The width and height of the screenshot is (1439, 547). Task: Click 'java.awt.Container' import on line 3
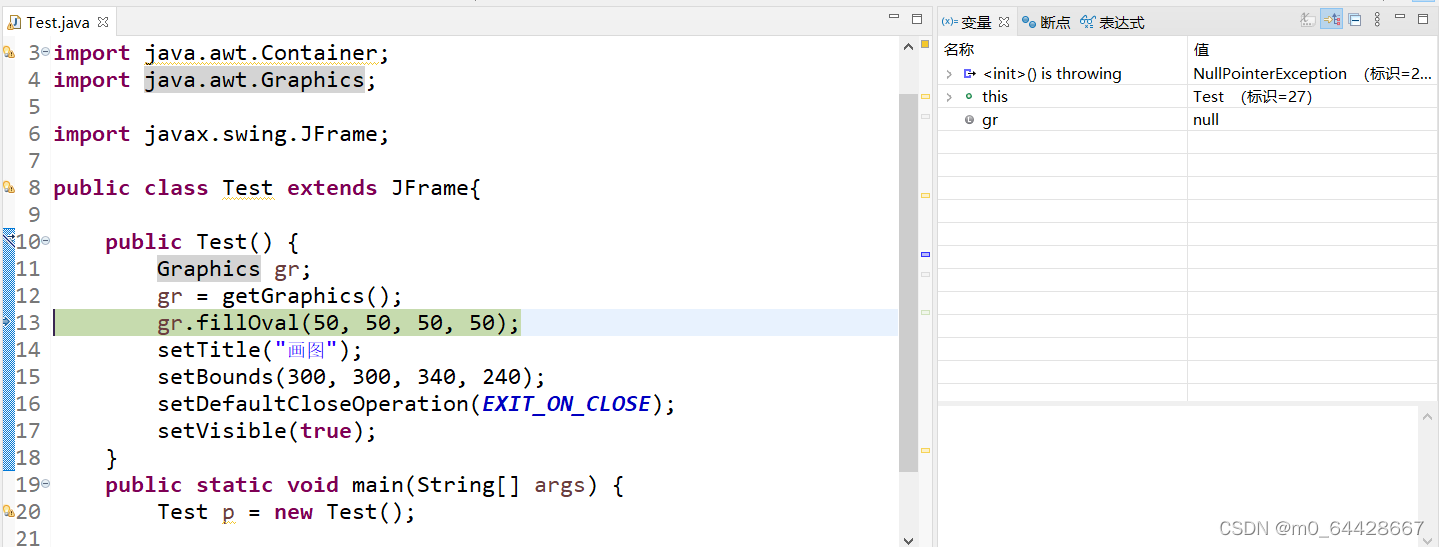(260, 53)
